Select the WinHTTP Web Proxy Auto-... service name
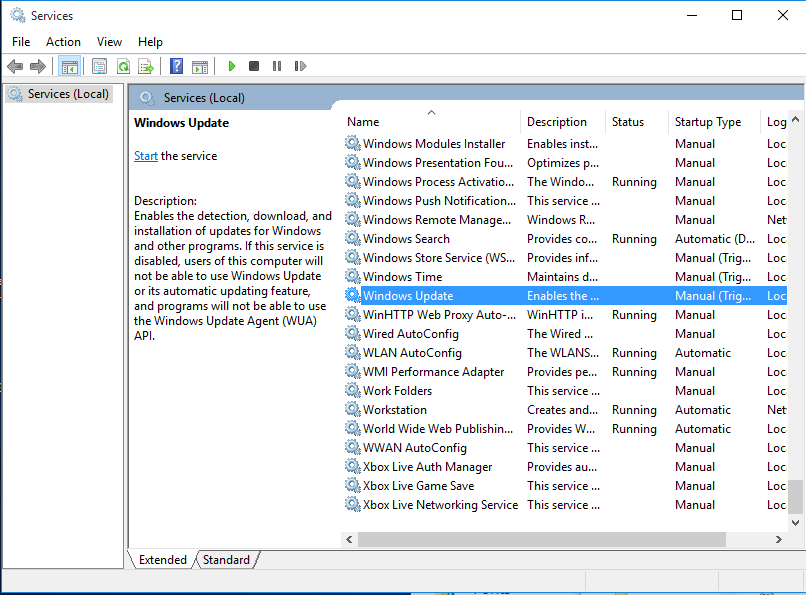The width and height of the screenshot is (806, 595). pos(439,314)
